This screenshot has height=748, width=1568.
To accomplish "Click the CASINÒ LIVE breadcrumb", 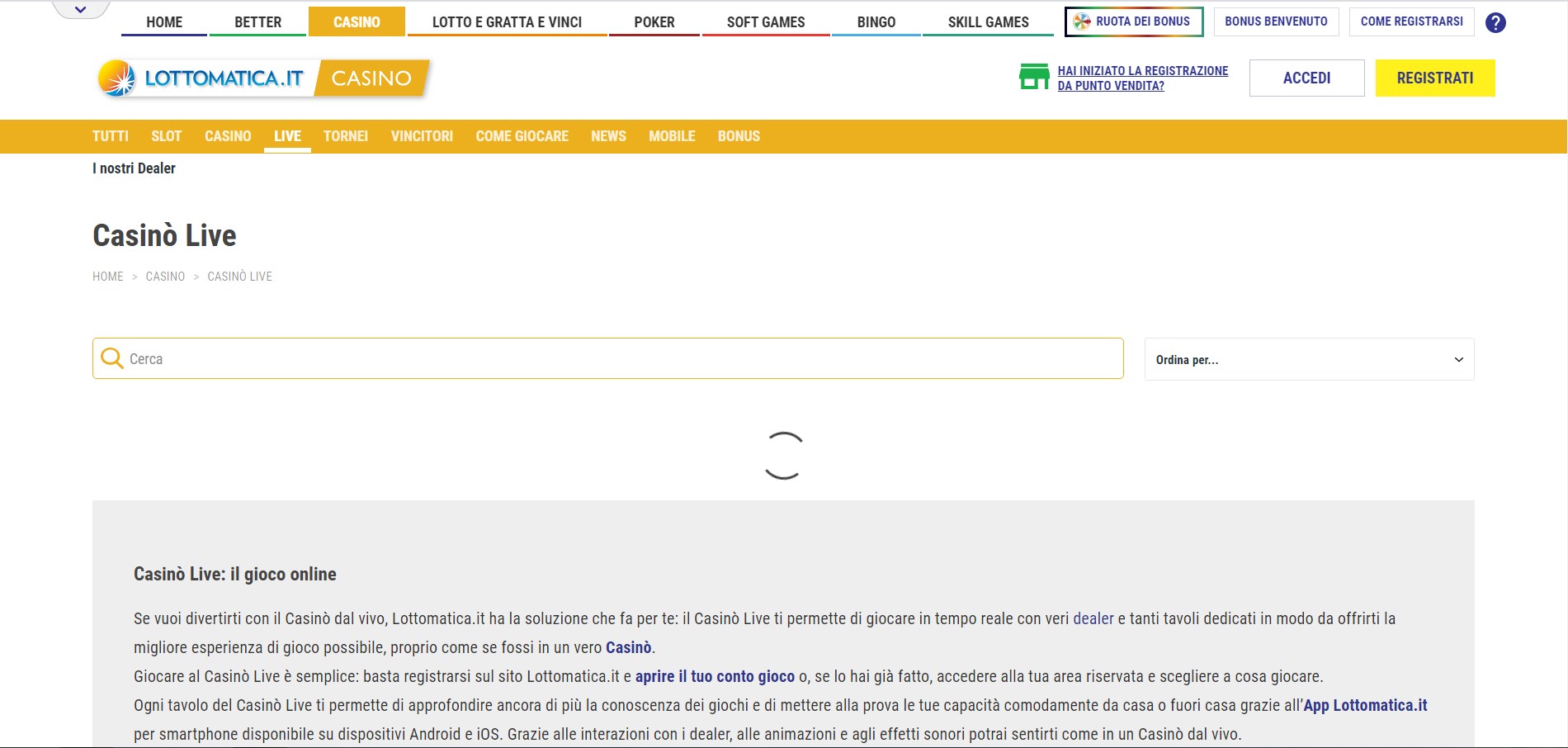I will (239, 277).
